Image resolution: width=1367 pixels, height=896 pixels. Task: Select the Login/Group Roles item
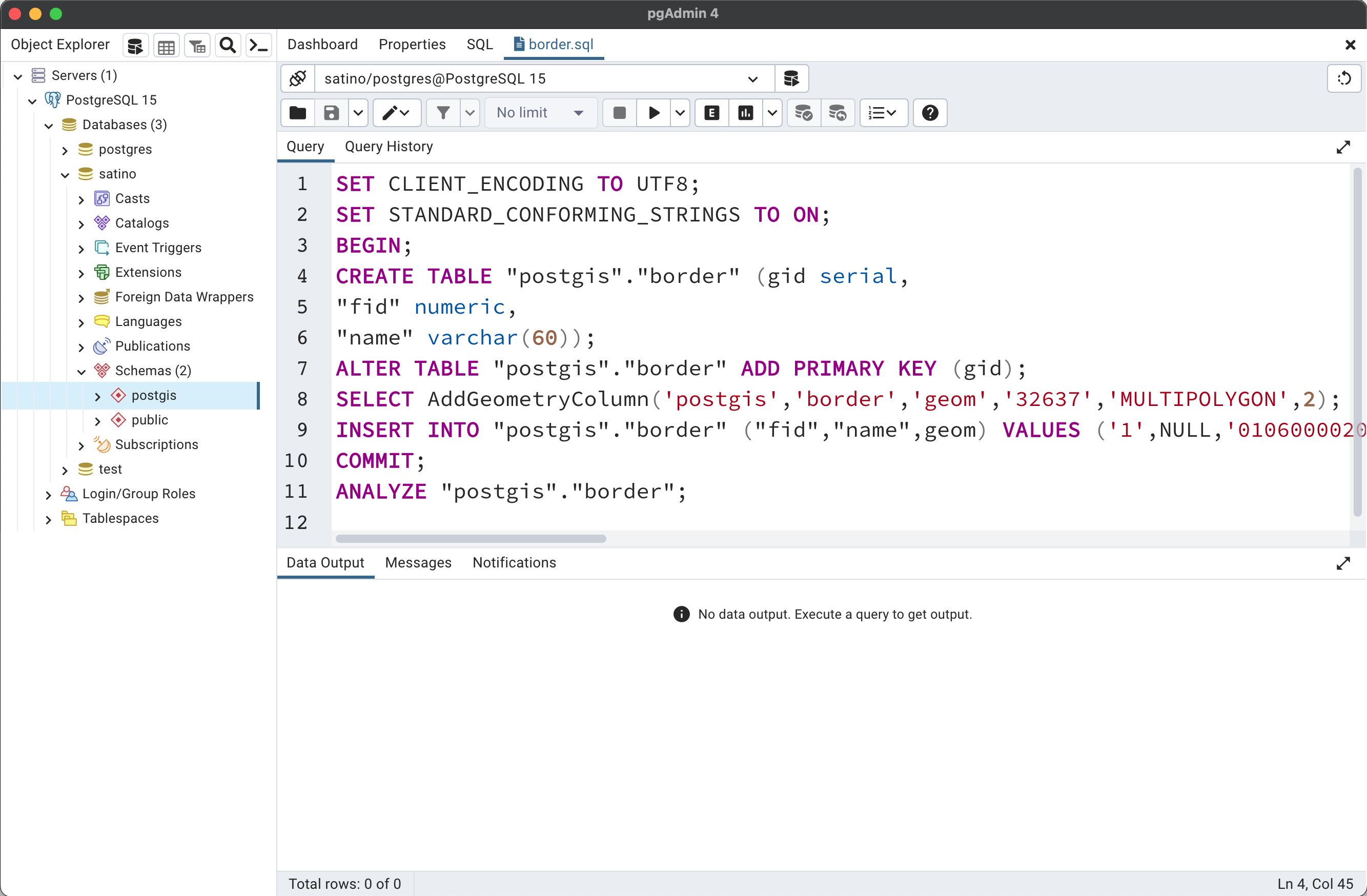(x=138, y=494)
